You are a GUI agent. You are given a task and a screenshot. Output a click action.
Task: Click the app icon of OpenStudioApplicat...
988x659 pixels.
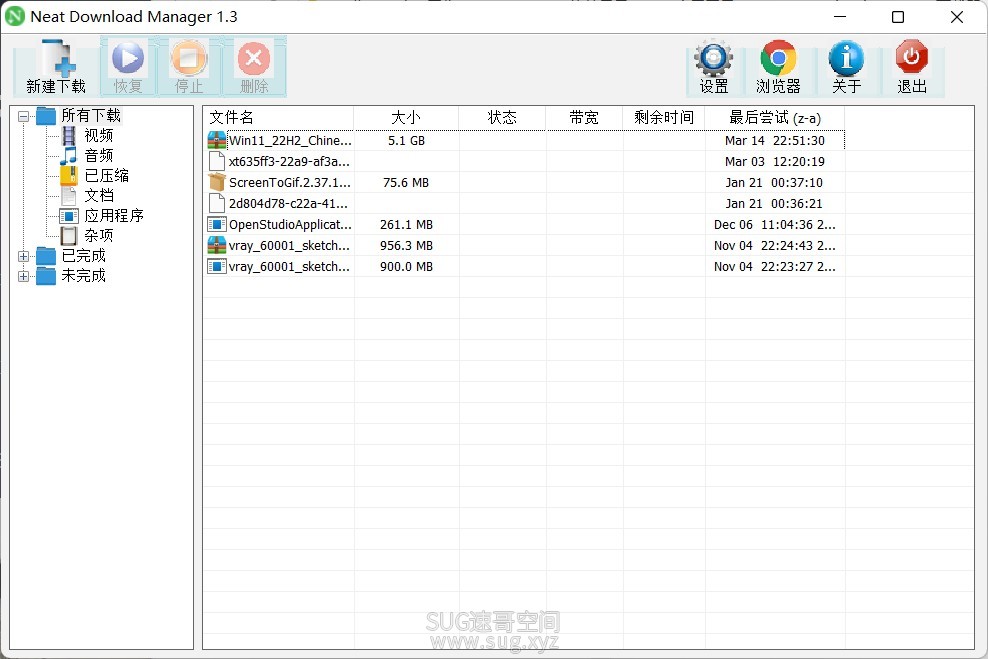(217, 224)
